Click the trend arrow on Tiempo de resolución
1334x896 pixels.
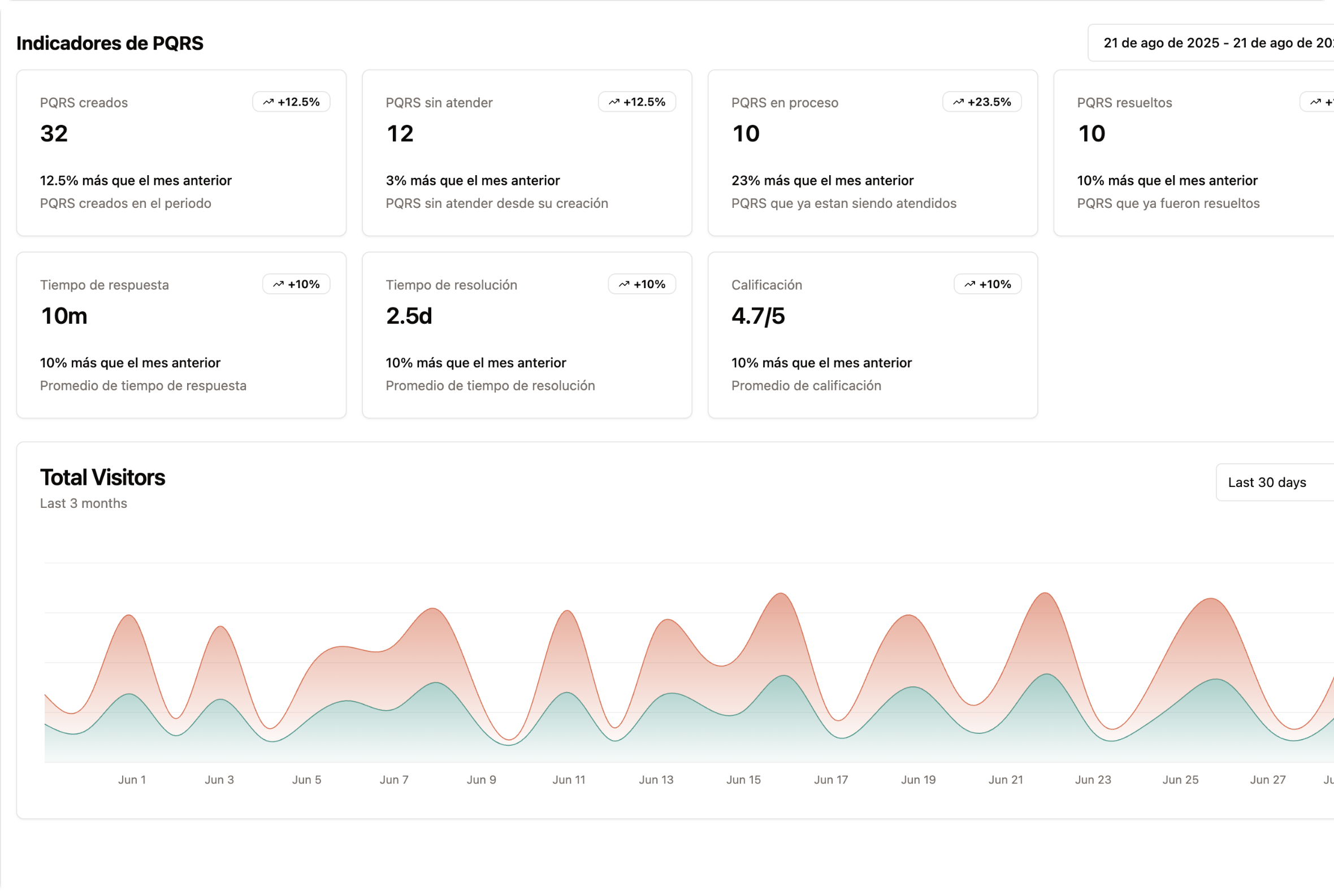[x=625, y=284]
